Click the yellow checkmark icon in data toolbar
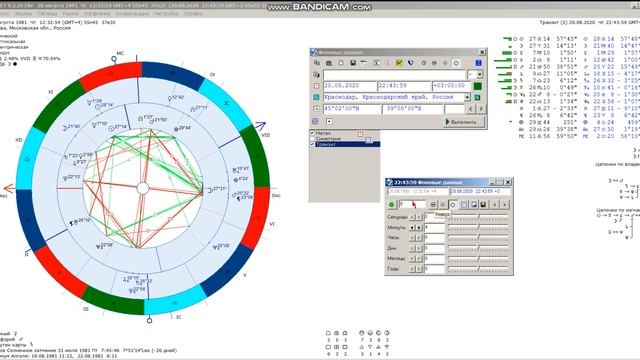The height and width of the screenshot is (360, 640). 399,63
